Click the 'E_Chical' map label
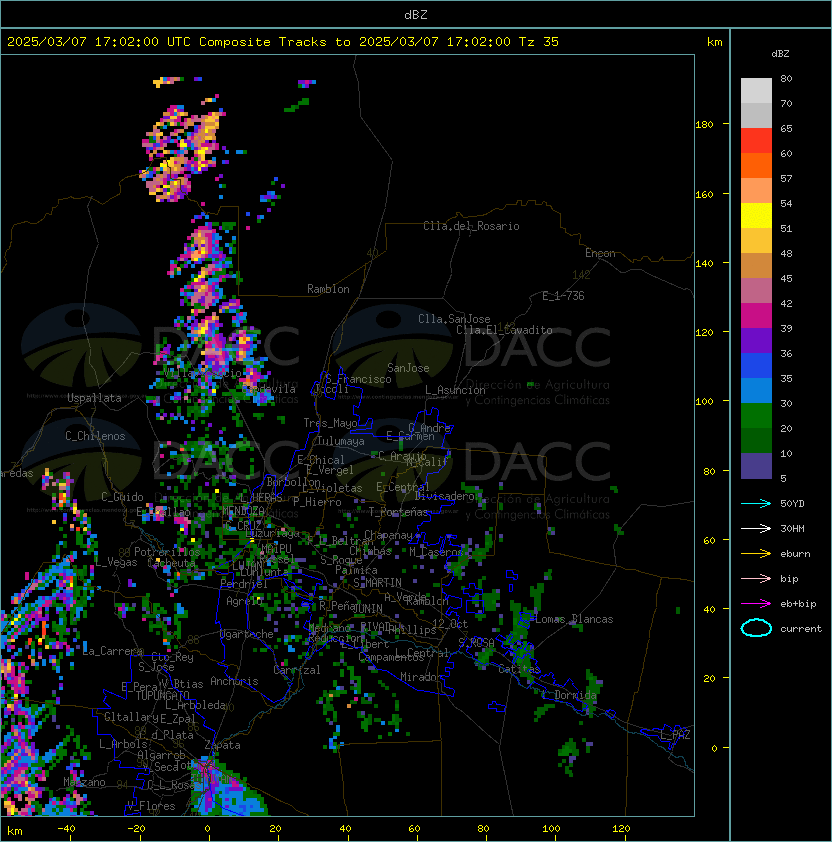 pos(321,460)
